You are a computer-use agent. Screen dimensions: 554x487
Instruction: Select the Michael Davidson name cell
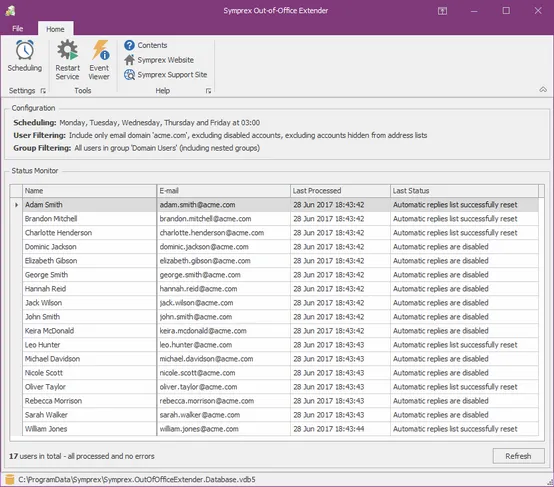pos(89,359)
